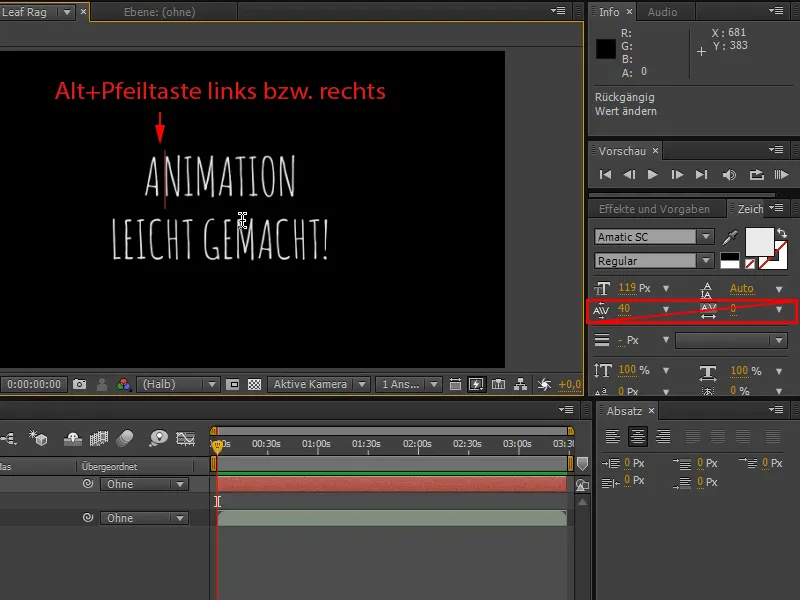Toggle frame blending filmstrip icon in timeline

[x=98, y=438]
